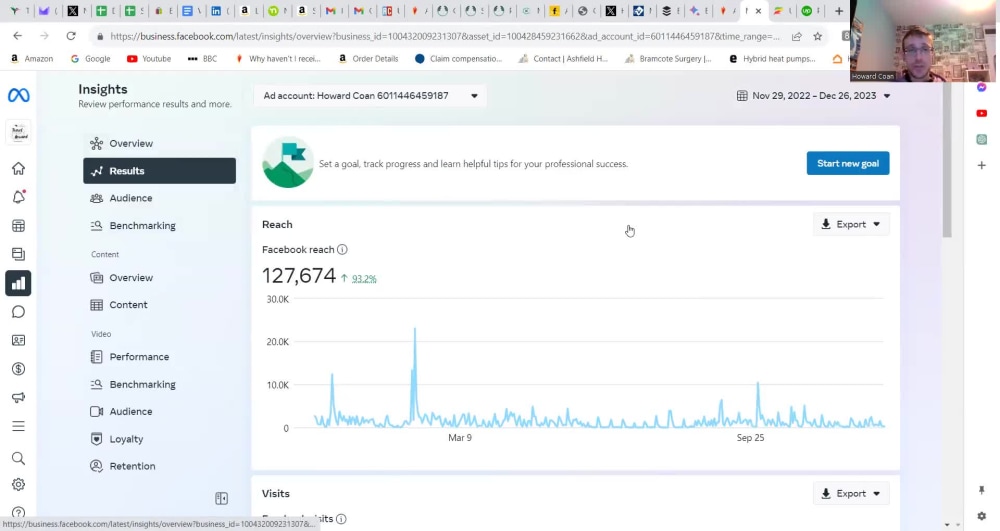Open the Ad account dropdown
This screenshot has width=1000, height=531.
[x=370, y=96]
